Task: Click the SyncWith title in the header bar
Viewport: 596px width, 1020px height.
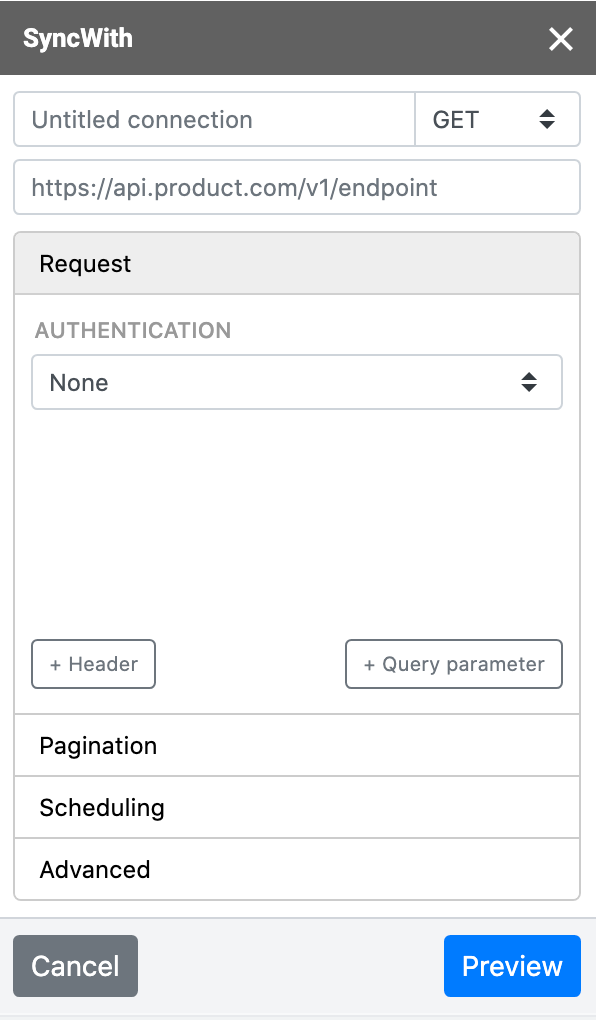Action: pos(77,38)
